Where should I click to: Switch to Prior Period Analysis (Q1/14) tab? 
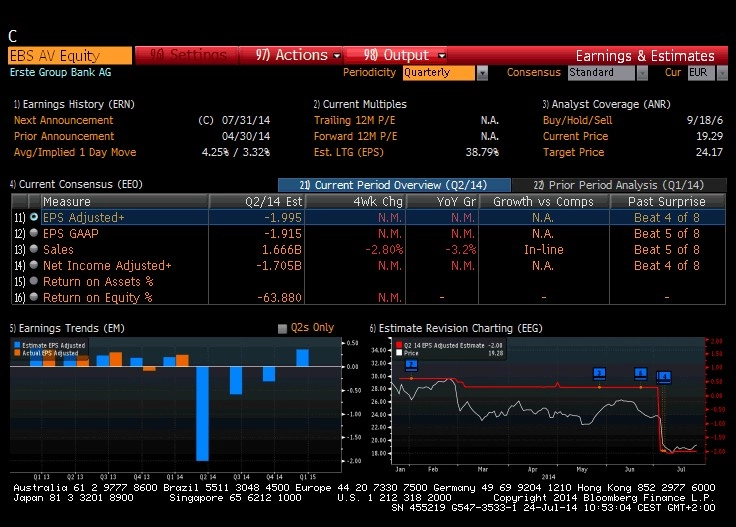619,185
